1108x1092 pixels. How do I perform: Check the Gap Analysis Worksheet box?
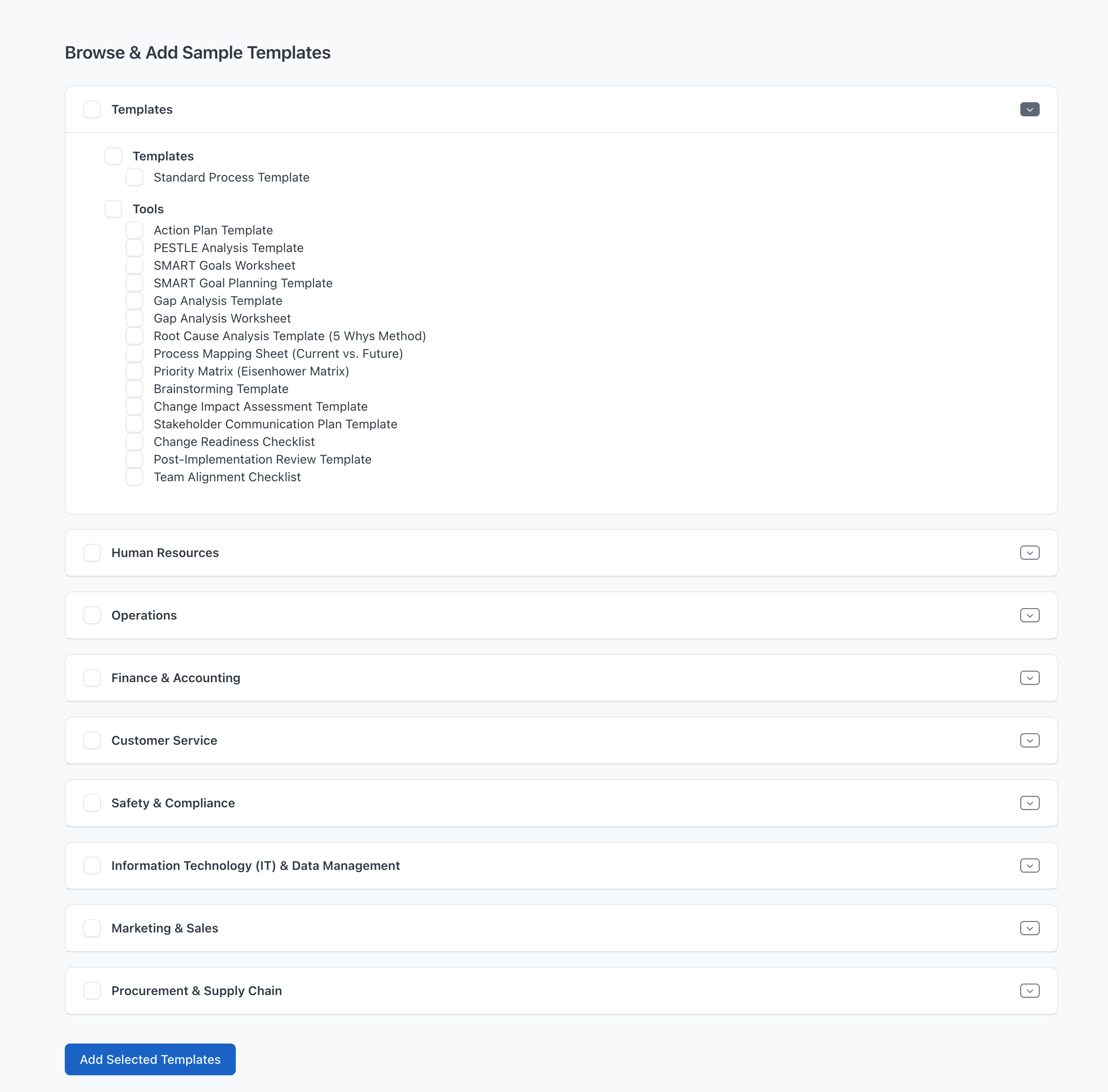[134, 318]
